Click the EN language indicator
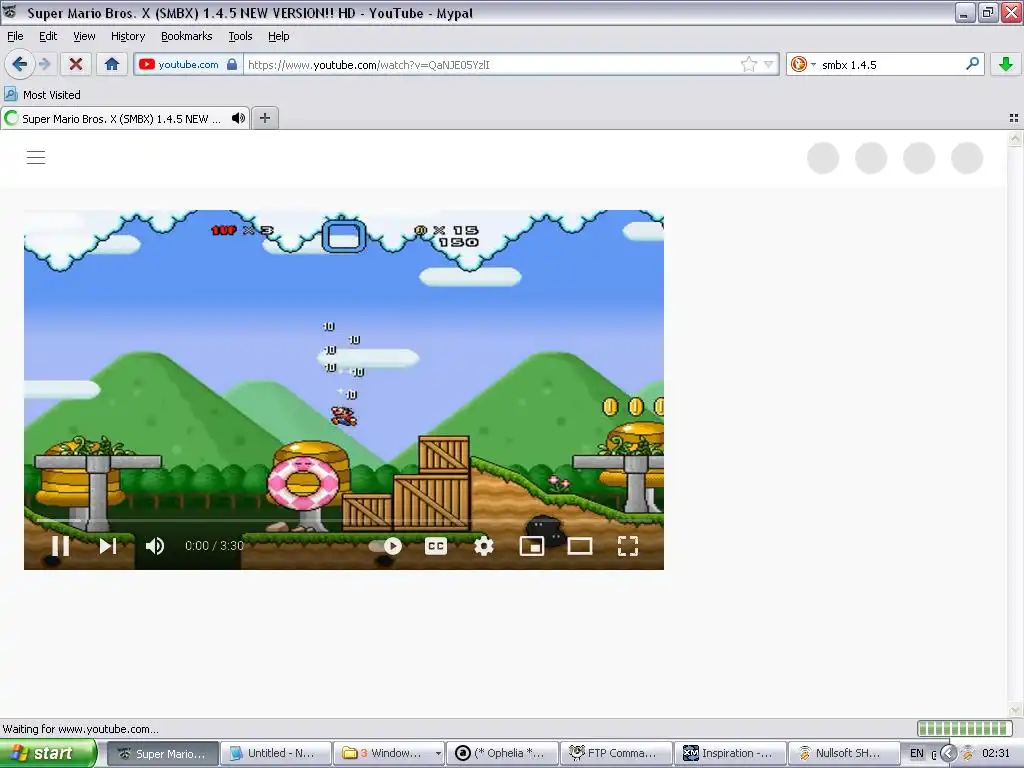 click(917, 753)
